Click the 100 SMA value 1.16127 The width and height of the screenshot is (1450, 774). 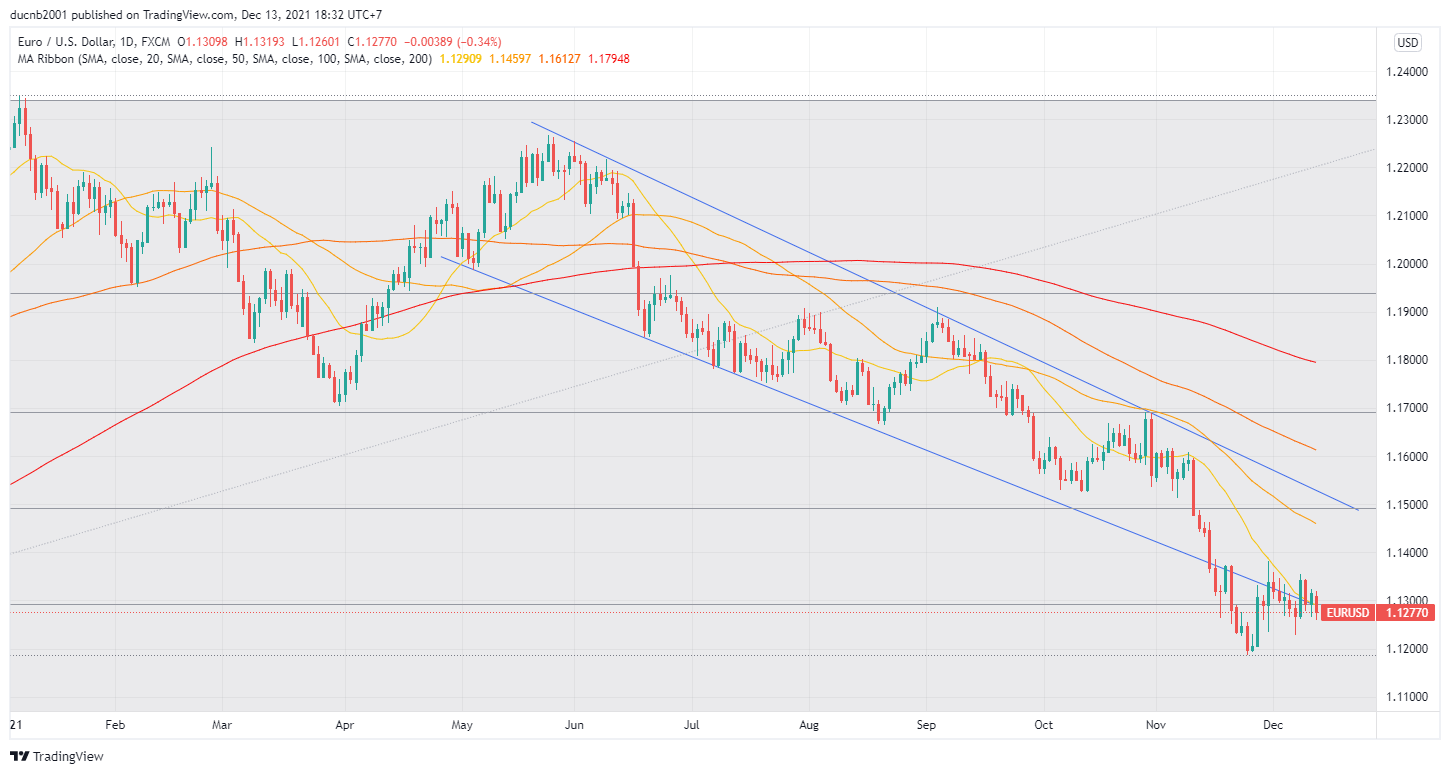click(x=559, y=59)
